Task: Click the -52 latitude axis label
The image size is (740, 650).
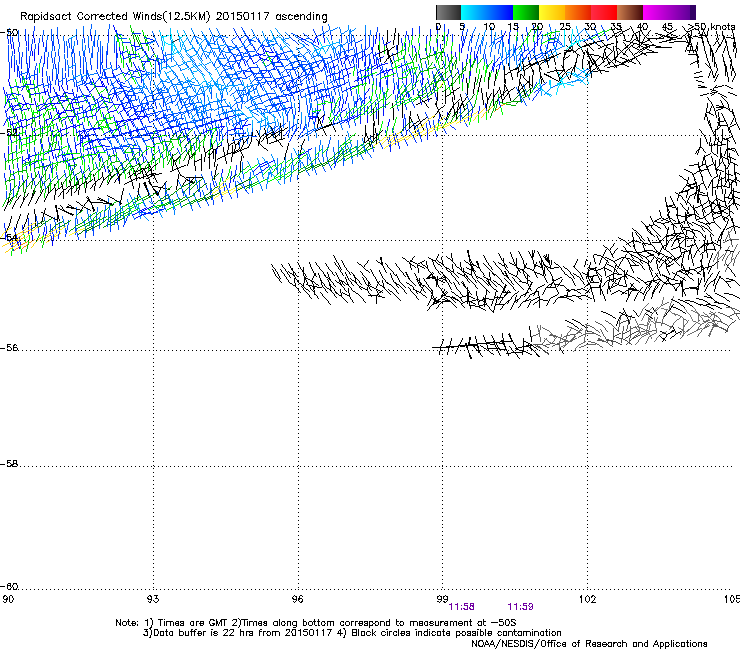Action: pyautogui.click(x=9, y=133)
